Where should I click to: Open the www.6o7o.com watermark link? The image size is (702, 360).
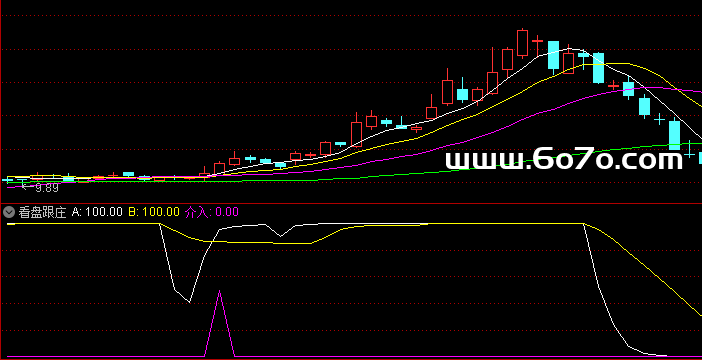564,159
